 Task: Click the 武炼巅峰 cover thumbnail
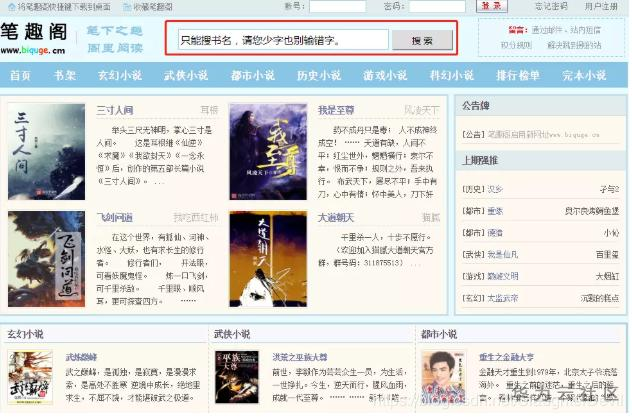(x=30, y=378)
